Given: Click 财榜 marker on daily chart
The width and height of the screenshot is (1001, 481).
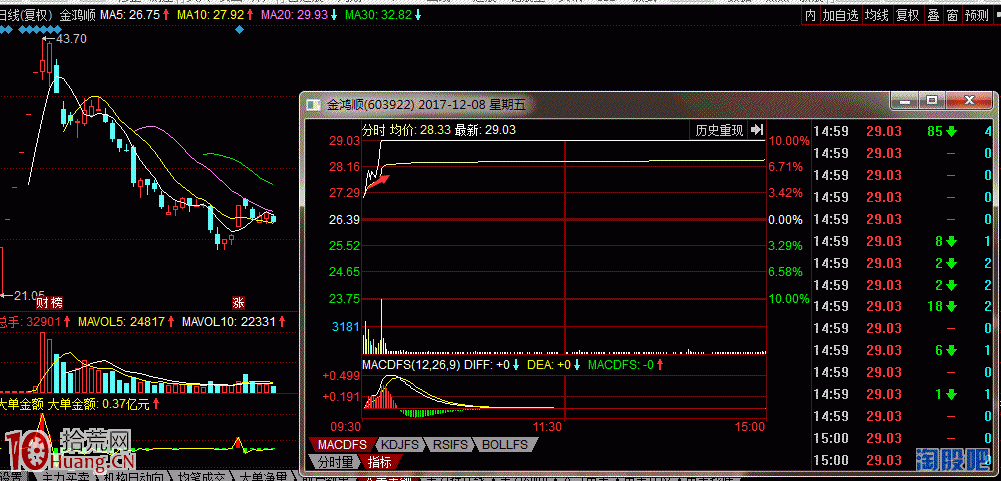Looking at the screenshot, I should [x=49, y=302].
